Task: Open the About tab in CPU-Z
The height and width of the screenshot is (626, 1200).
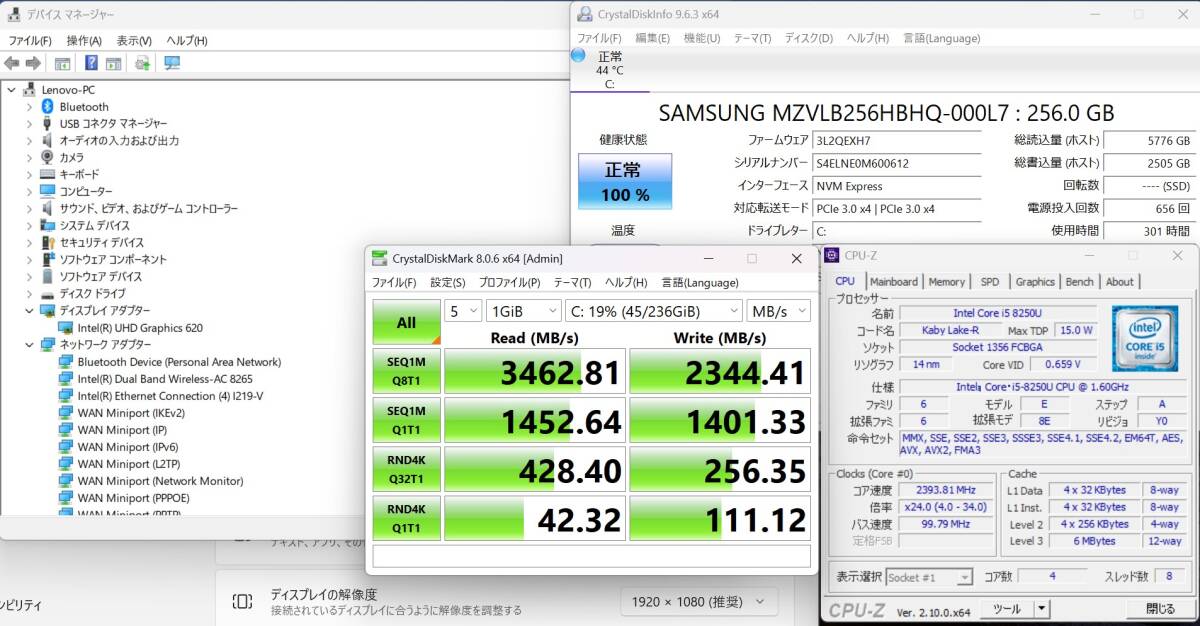Action: (x=1119, y=282)
